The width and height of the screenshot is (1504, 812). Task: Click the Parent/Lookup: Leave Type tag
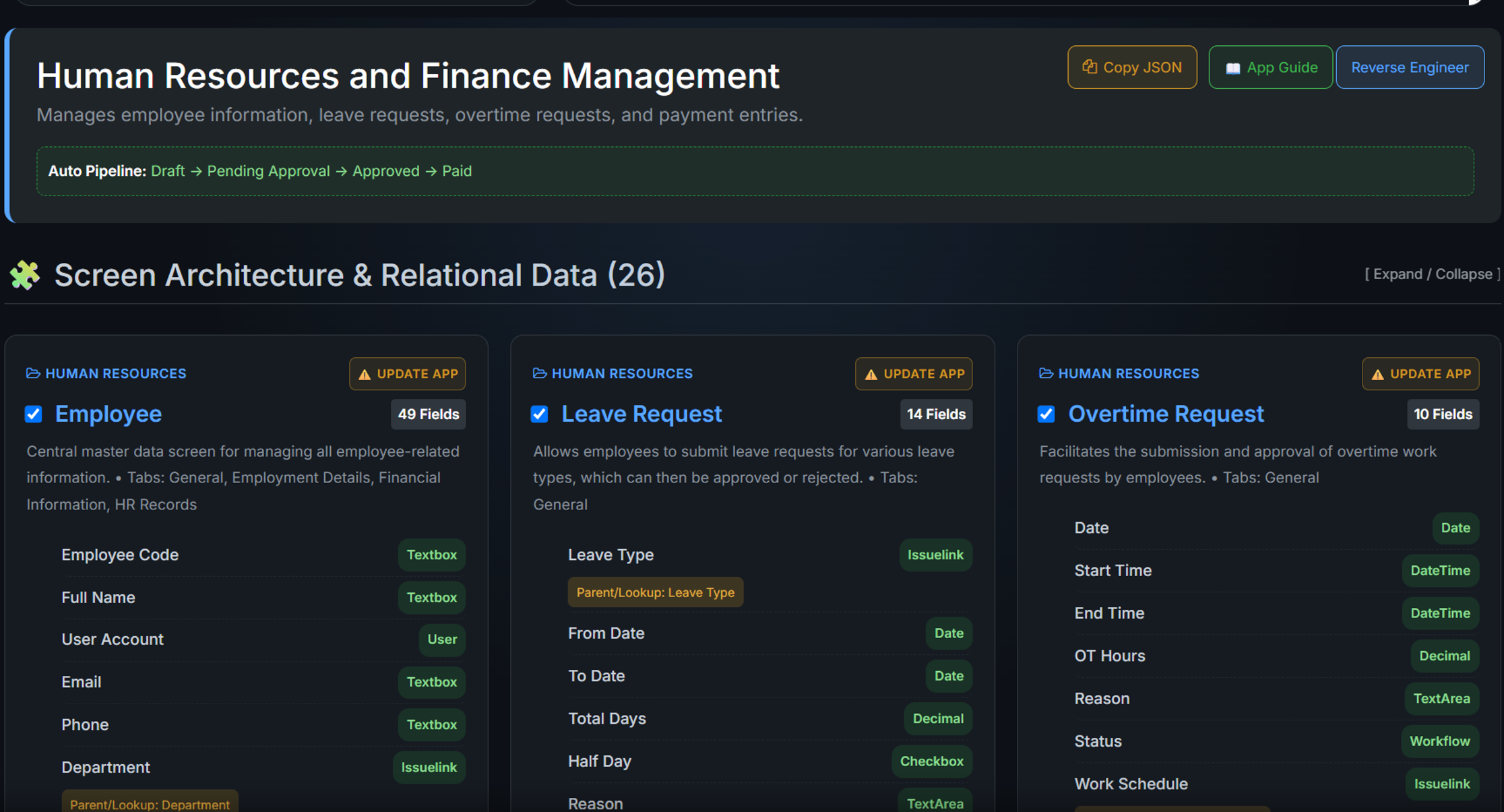coord(656,592)
